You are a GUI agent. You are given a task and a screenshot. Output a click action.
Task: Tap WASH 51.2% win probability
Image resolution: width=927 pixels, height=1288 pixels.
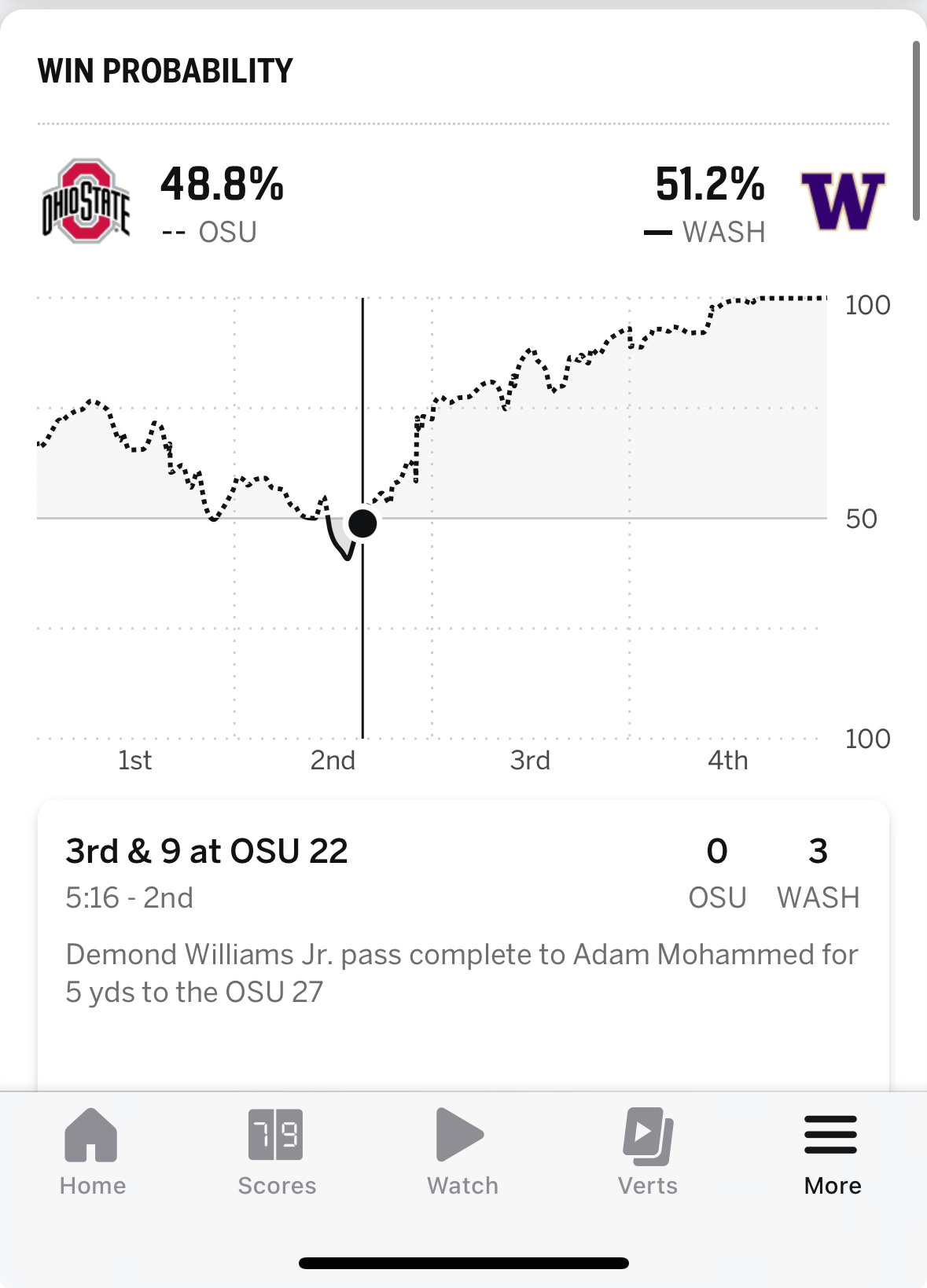click(x=709, y=185)
